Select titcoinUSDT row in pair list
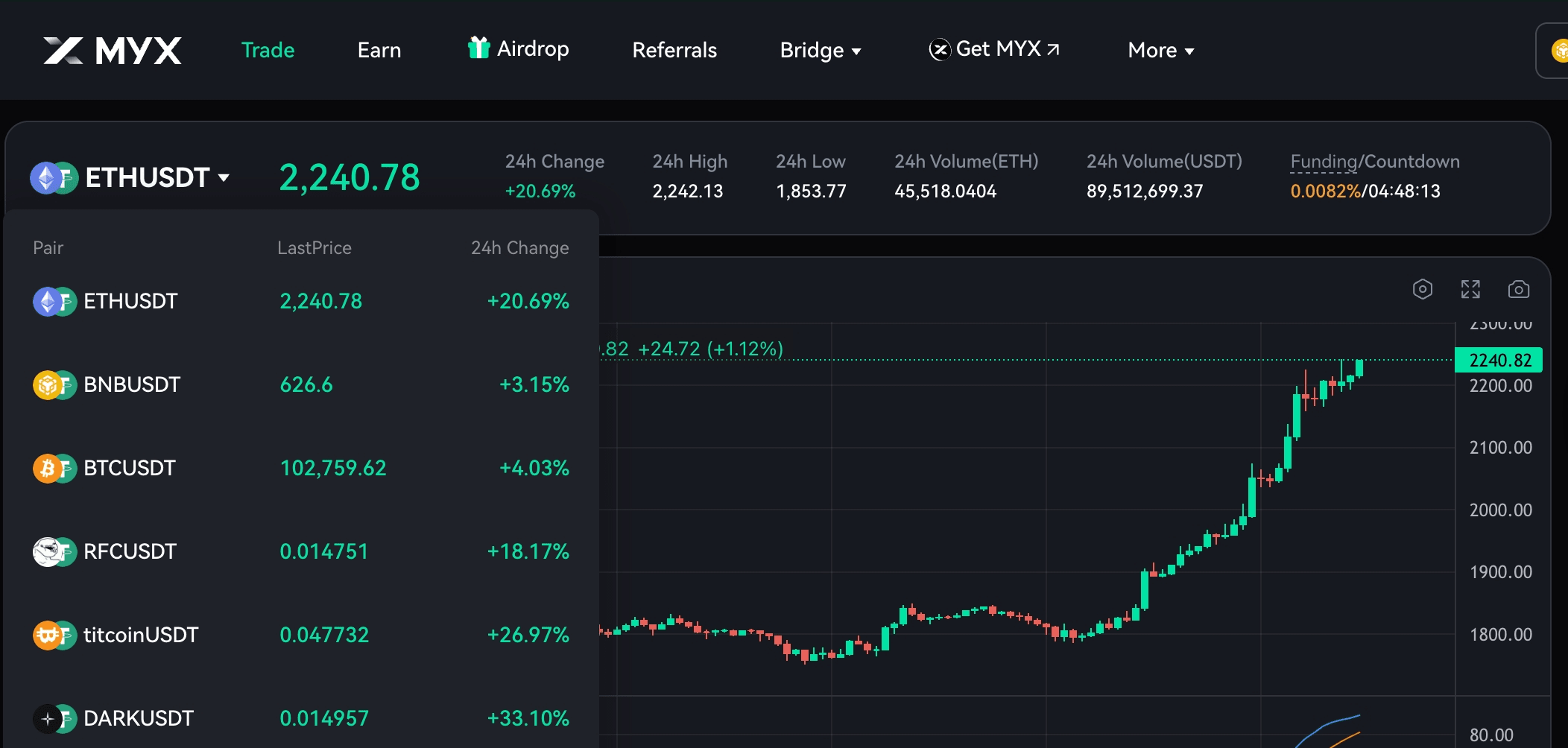 301,635
